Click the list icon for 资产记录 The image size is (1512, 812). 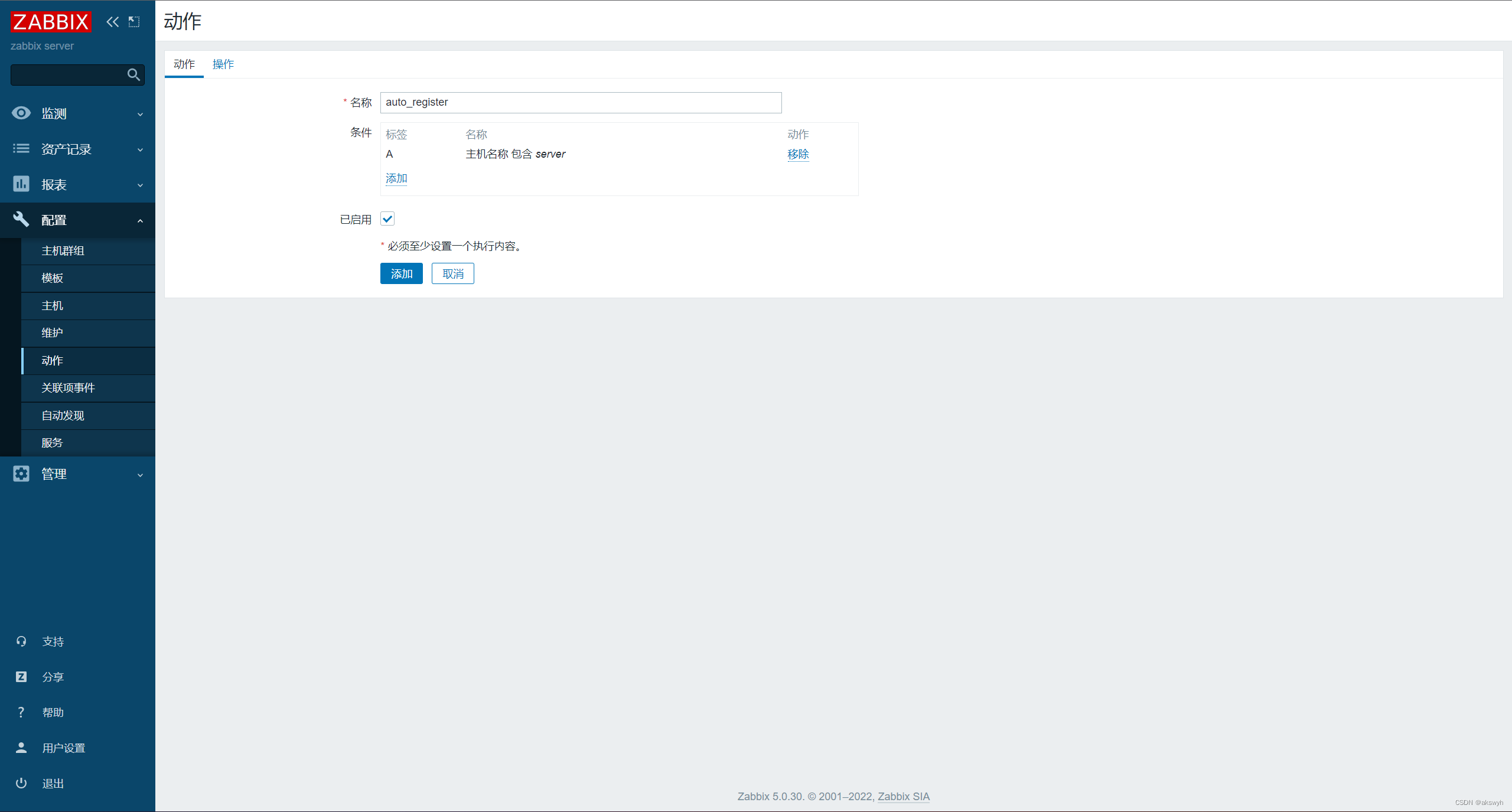tap(21, 148)
